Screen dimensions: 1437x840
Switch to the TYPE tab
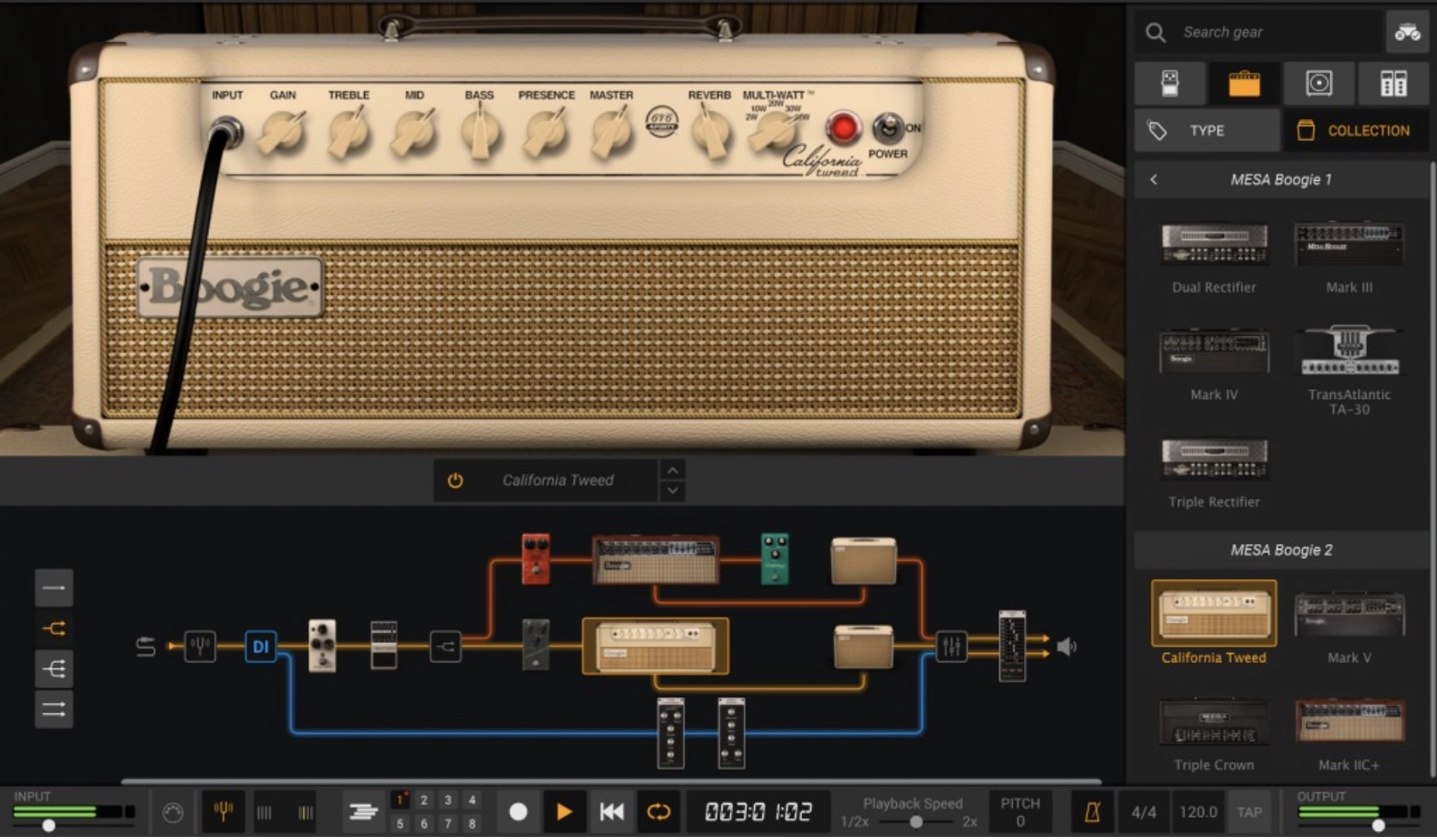click(1207, 130)
